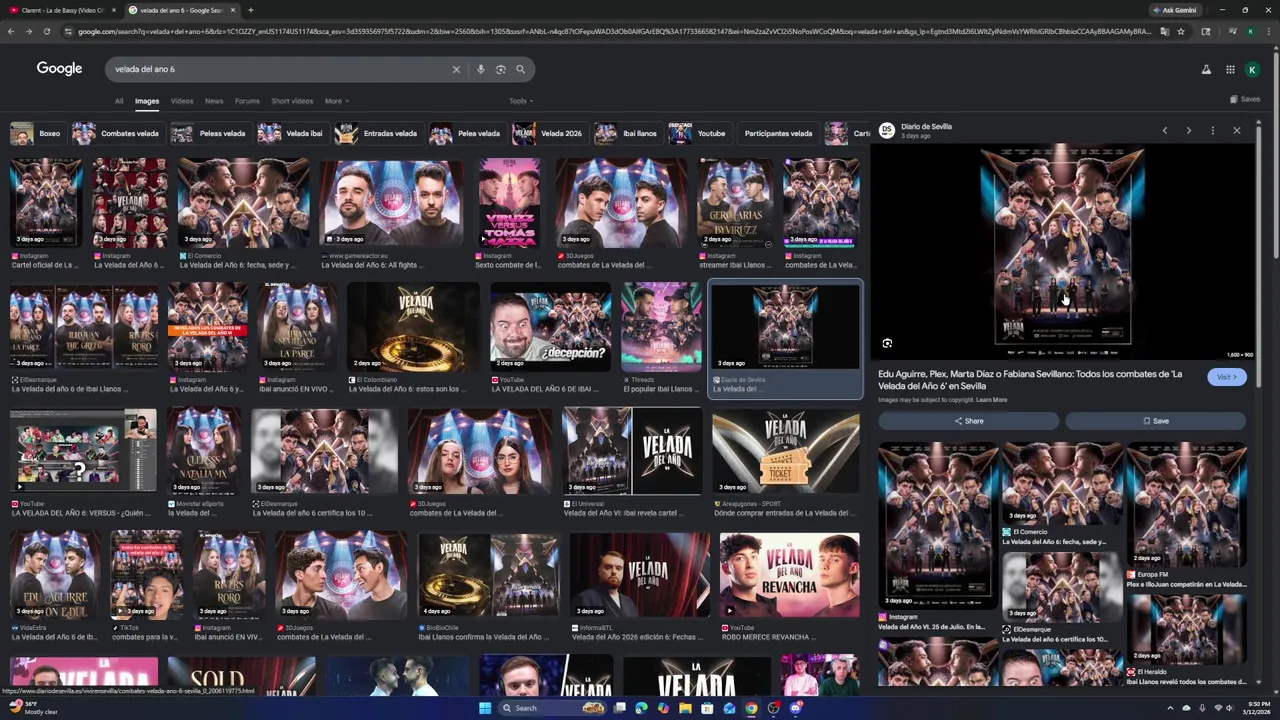Search inside image with Lens icon on preview
The image size is (1280, 720).
point(887,343)
